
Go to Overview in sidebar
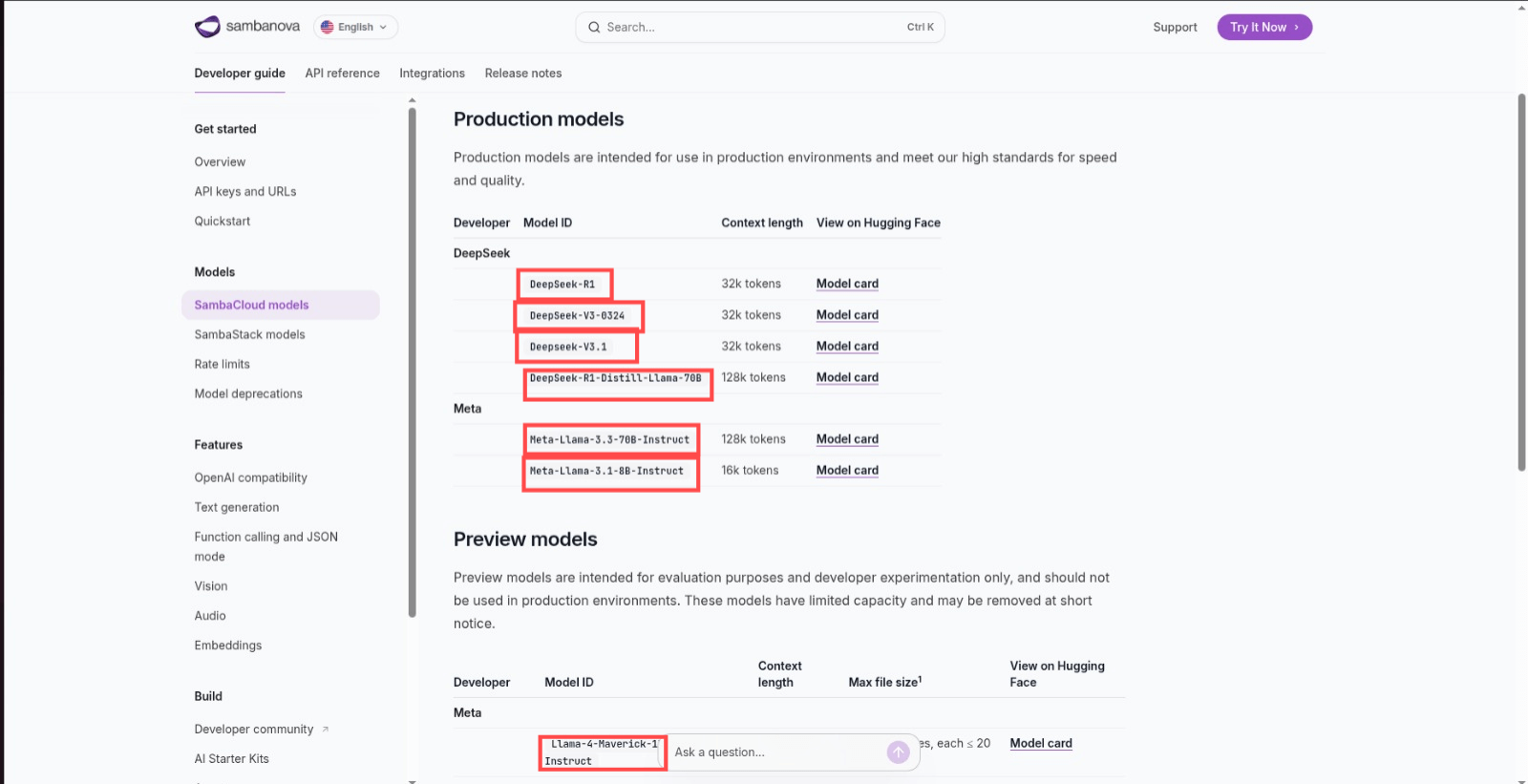coord(220,162)
